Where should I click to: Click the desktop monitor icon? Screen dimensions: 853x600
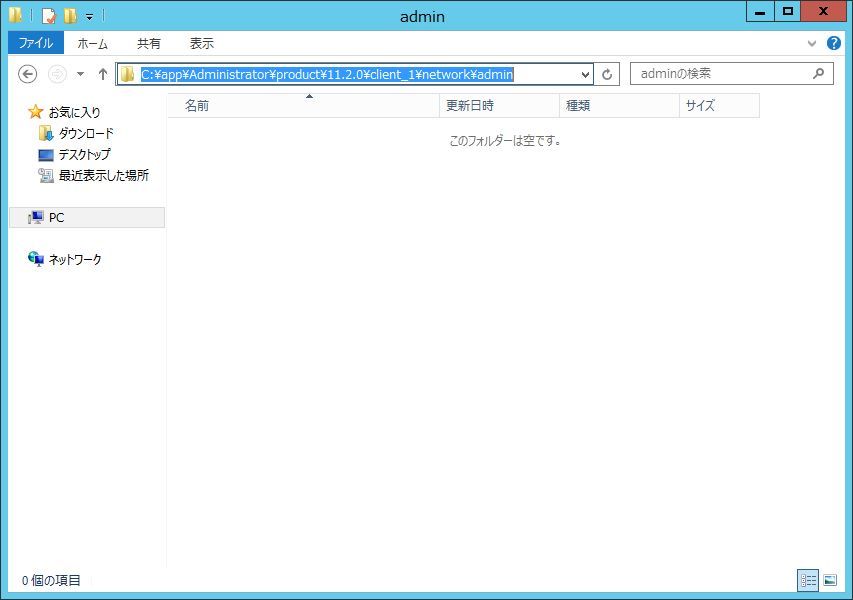click(x=46, y=155)
